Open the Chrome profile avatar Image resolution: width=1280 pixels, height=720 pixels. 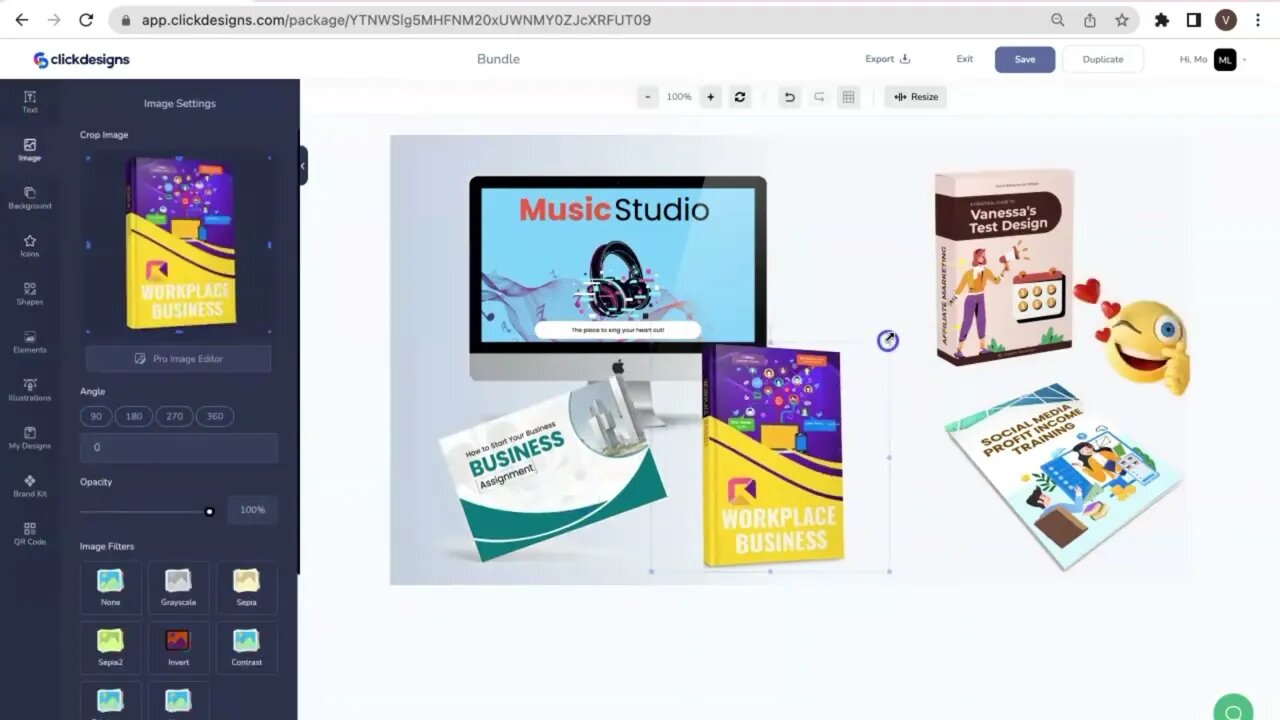click(1226, 20)
